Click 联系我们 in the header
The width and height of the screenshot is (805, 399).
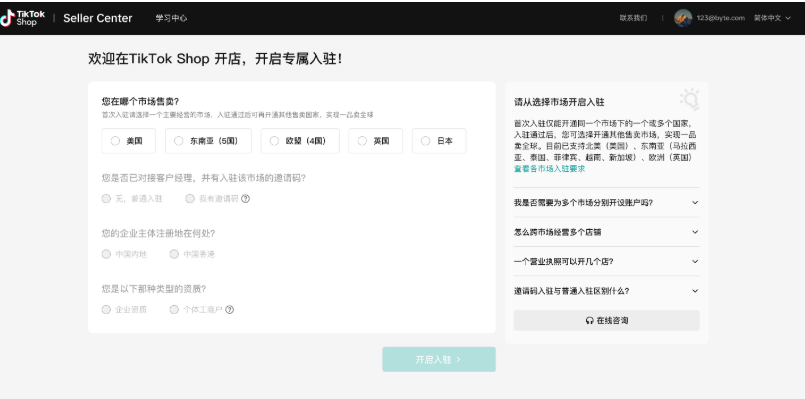click(x=633, y=18)
